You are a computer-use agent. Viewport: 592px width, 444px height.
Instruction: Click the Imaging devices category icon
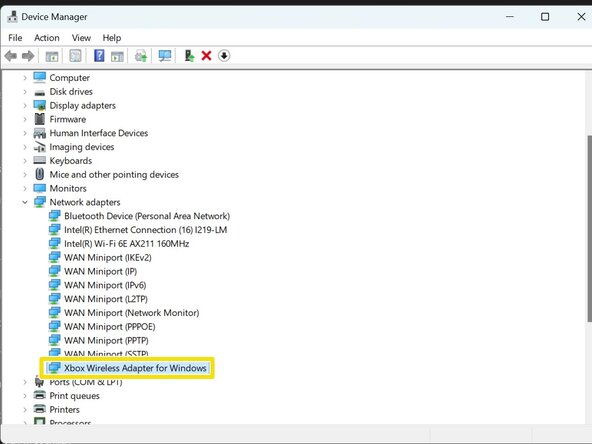[40, 147]
